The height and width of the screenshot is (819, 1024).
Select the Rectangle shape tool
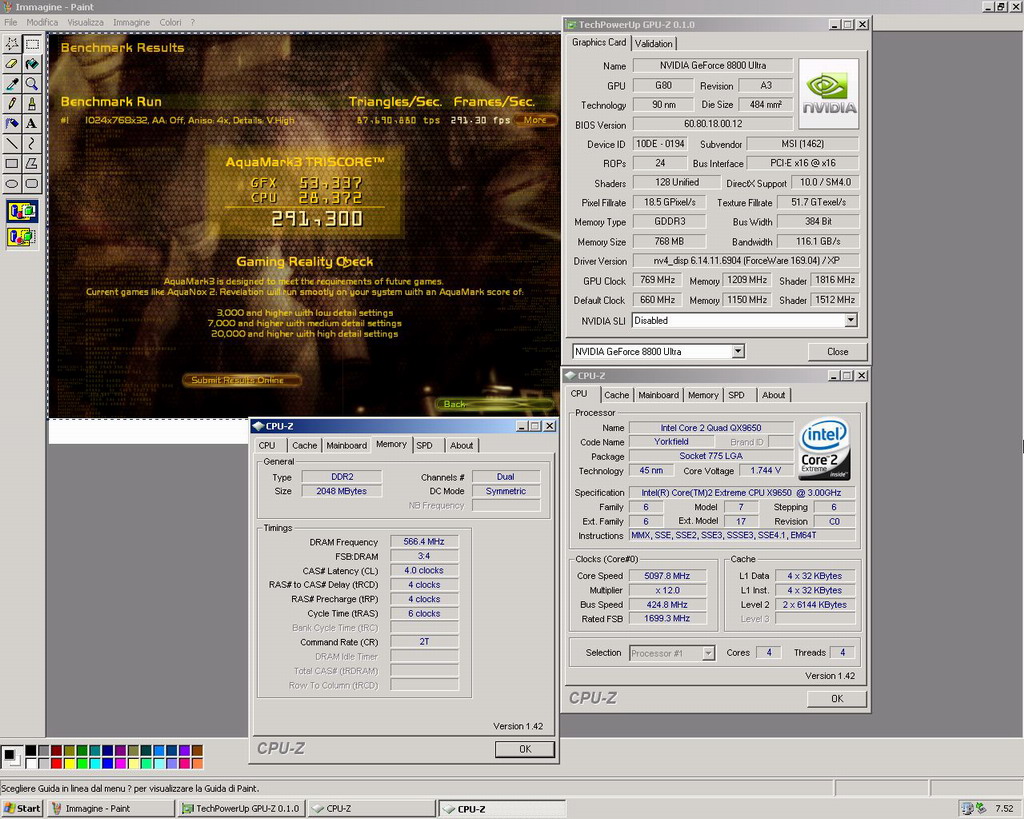12,163
